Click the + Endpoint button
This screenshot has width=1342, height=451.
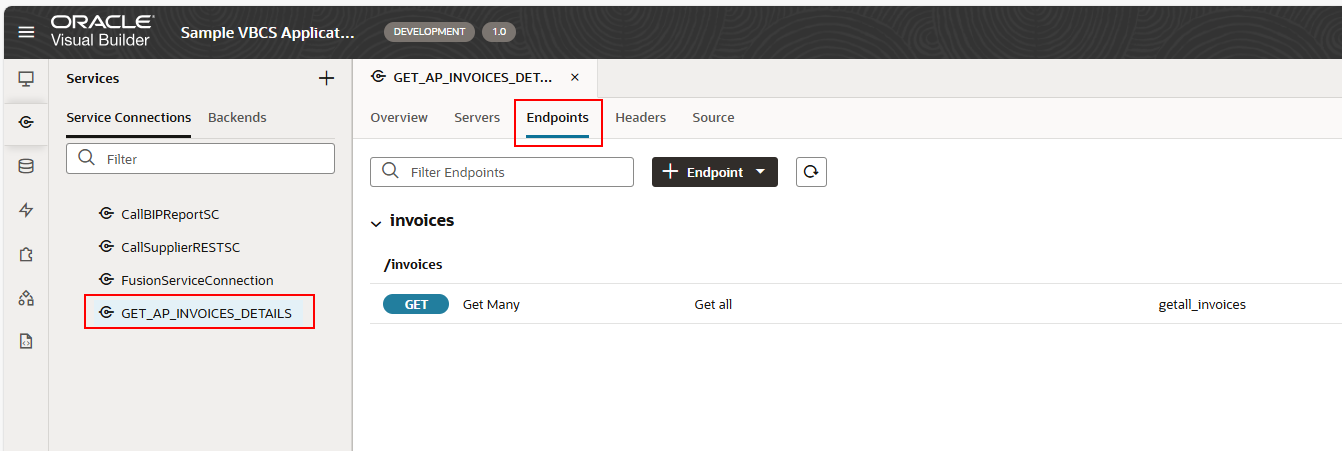point(715,172)
